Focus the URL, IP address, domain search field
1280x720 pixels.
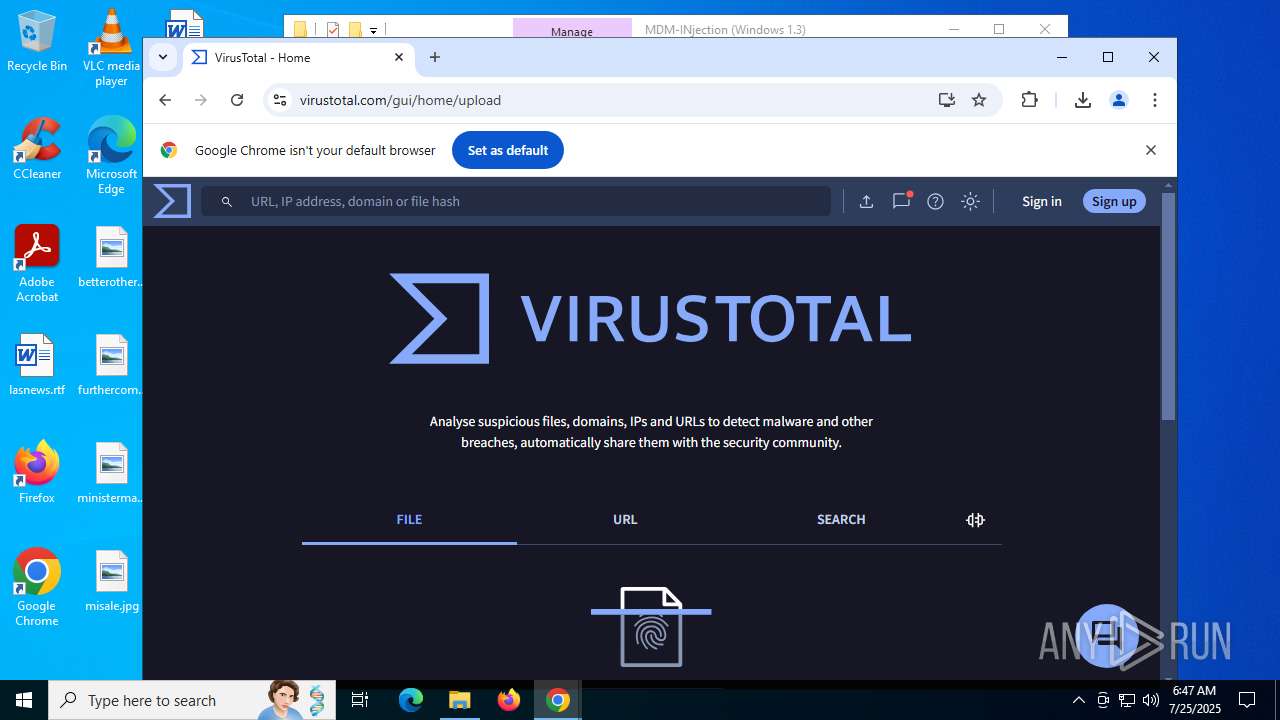point(516,201)
